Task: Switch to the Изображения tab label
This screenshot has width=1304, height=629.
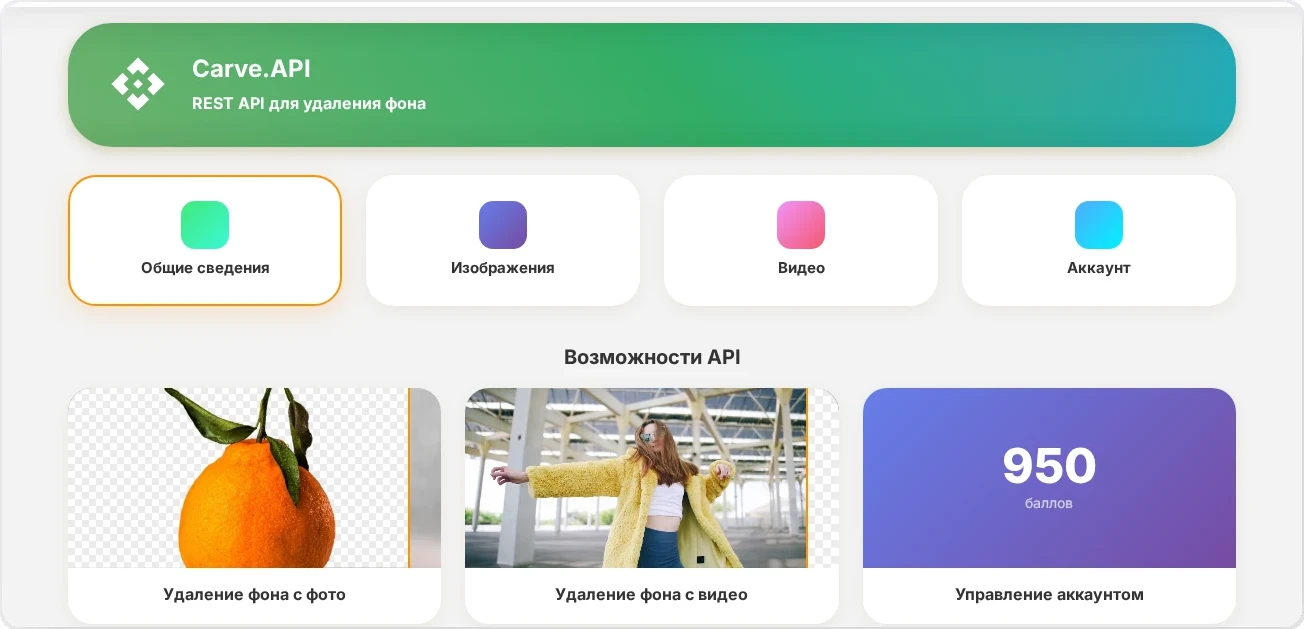Action: pos(503,268)
